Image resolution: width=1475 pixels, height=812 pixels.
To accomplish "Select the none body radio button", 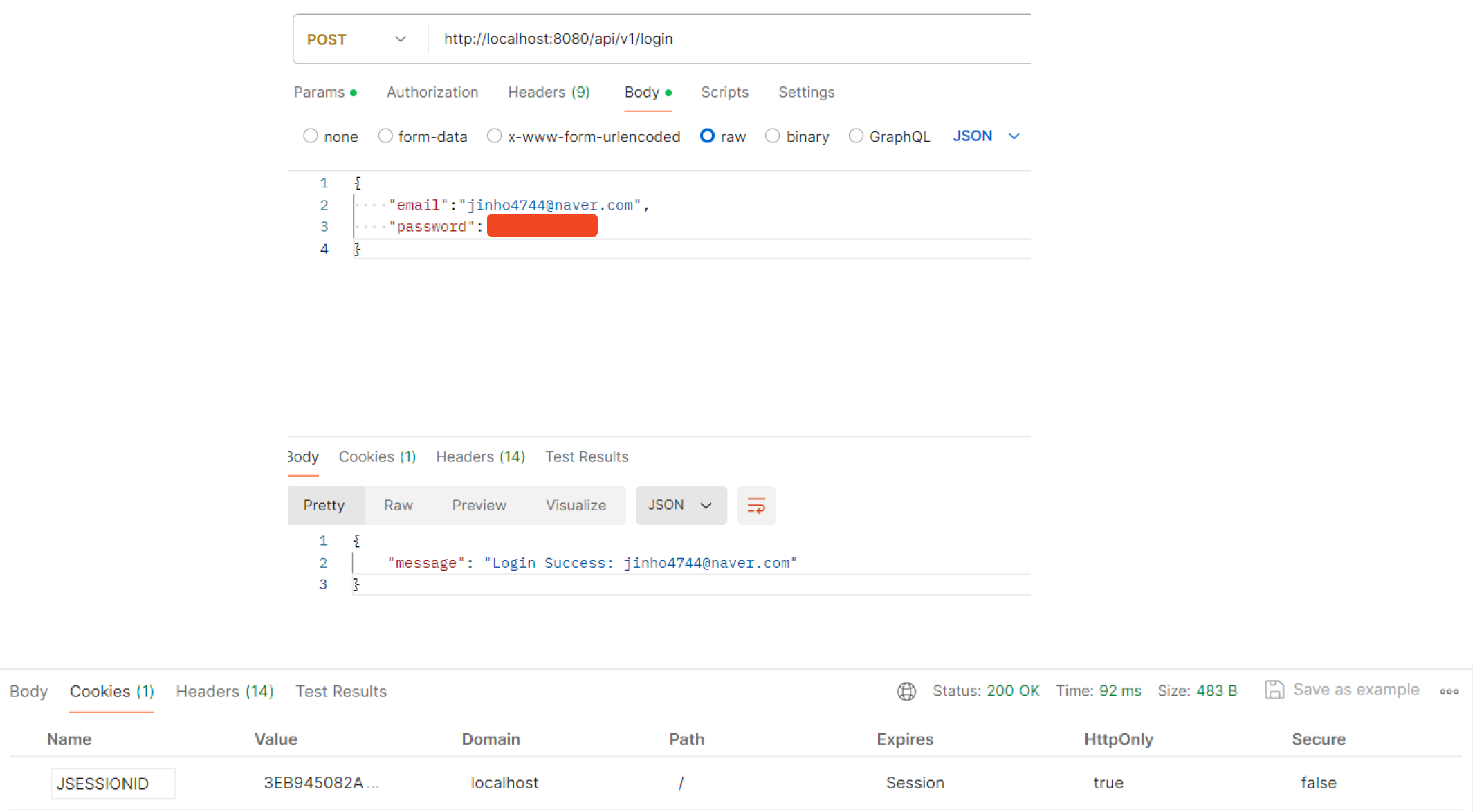I will click(x=311, y=136).
